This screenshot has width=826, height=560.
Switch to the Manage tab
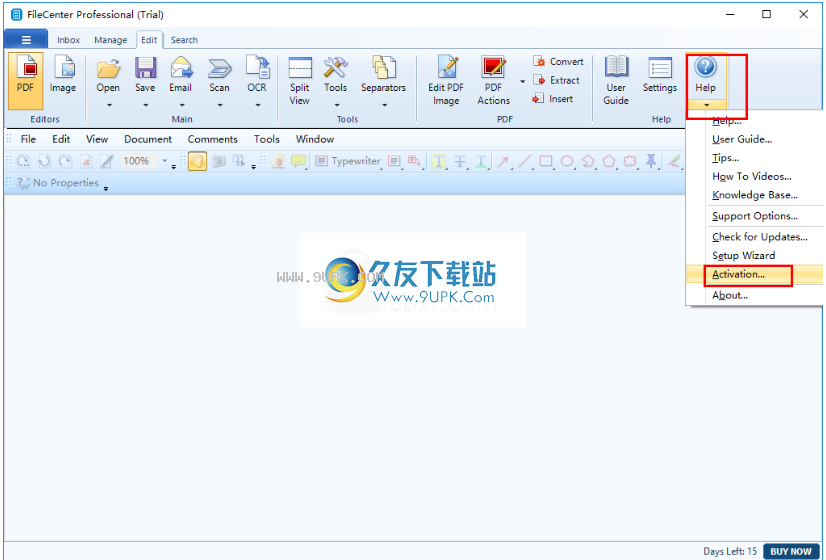pos(111,40)
